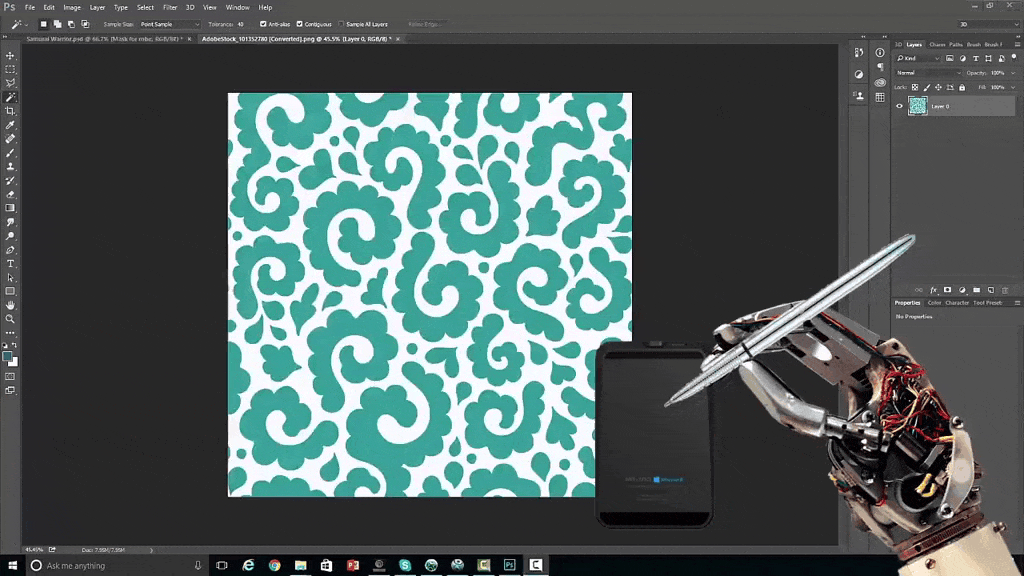Open the Filter menu
The image size is (1024, 576).
point(170,7)
